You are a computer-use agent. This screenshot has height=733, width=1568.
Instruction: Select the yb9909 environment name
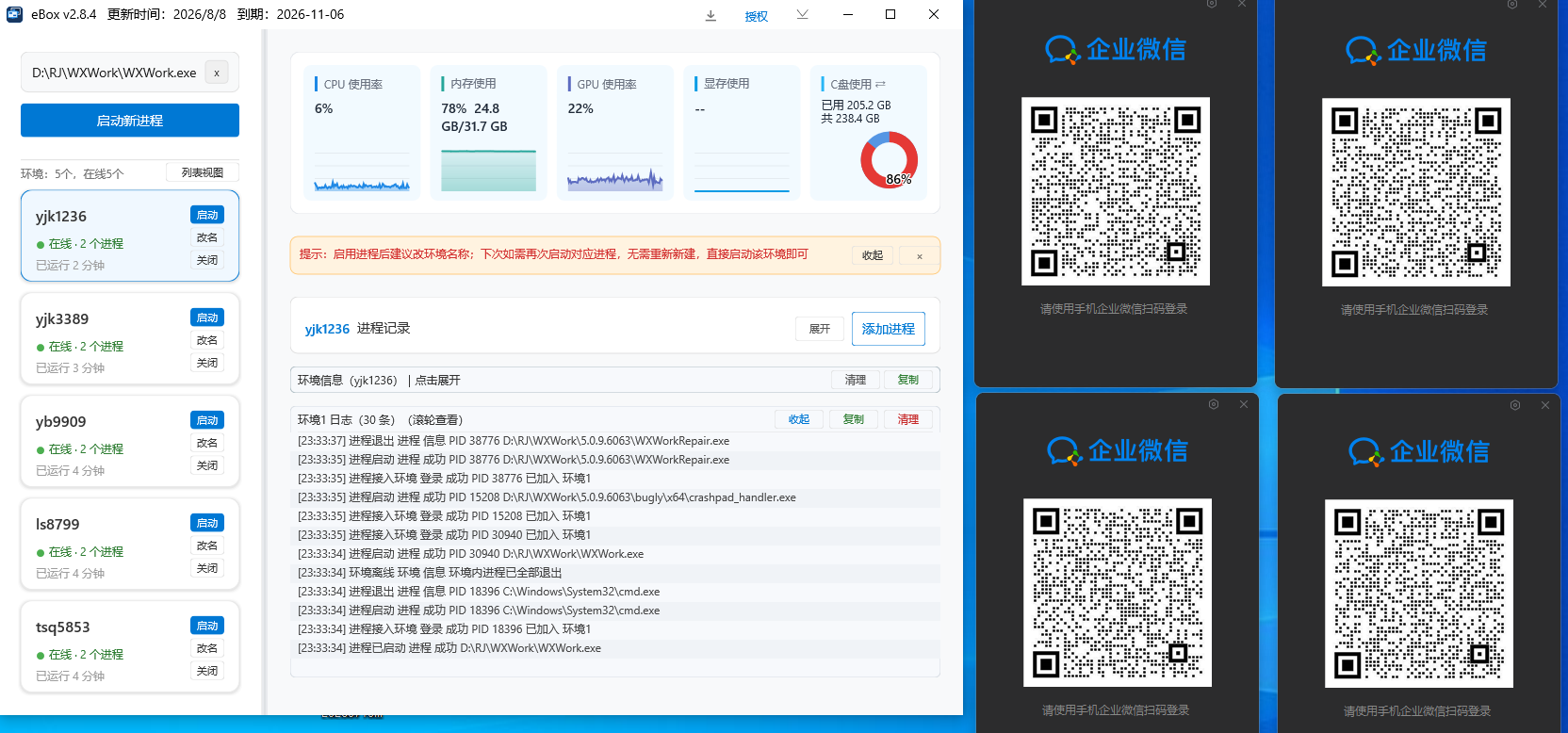click(x=60, y=422)
